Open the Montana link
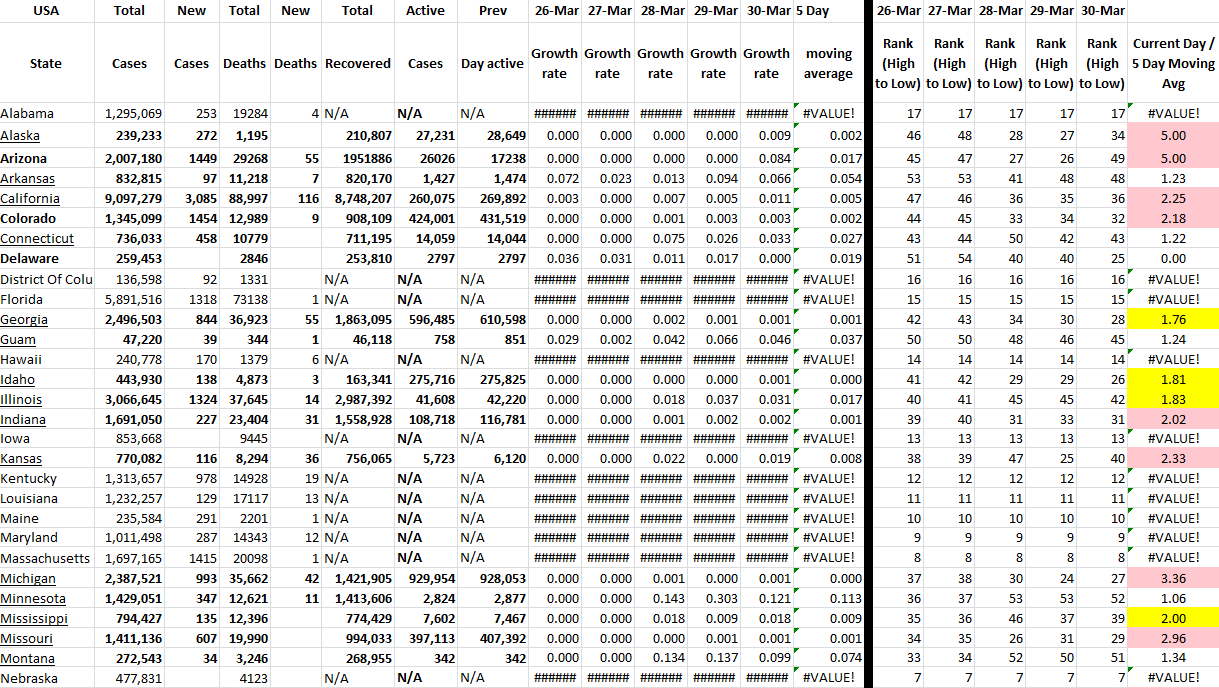Image resolution: width=1219 pixels, height=688 pixels. (x=28, y=659)
